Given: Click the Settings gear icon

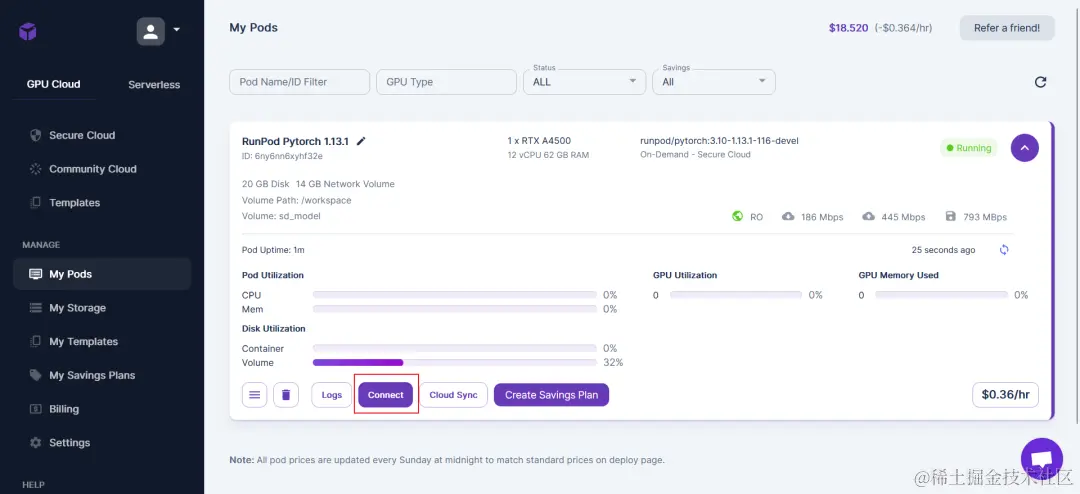Looking at the screenshot, I should pyautogui.click(x=36, y=442).
